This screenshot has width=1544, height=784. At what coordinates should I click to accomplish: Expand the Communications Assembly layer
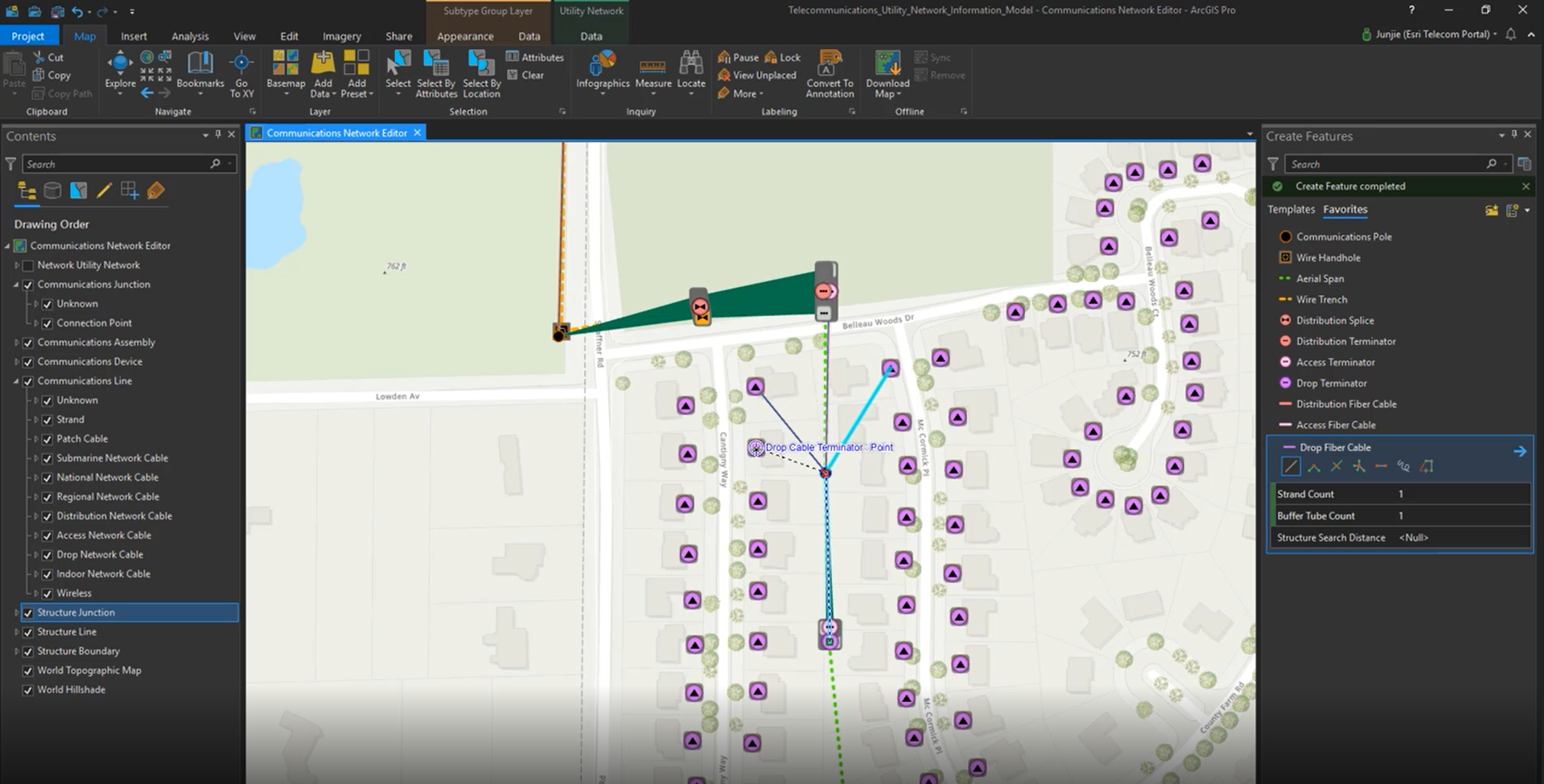click(16, 343)
